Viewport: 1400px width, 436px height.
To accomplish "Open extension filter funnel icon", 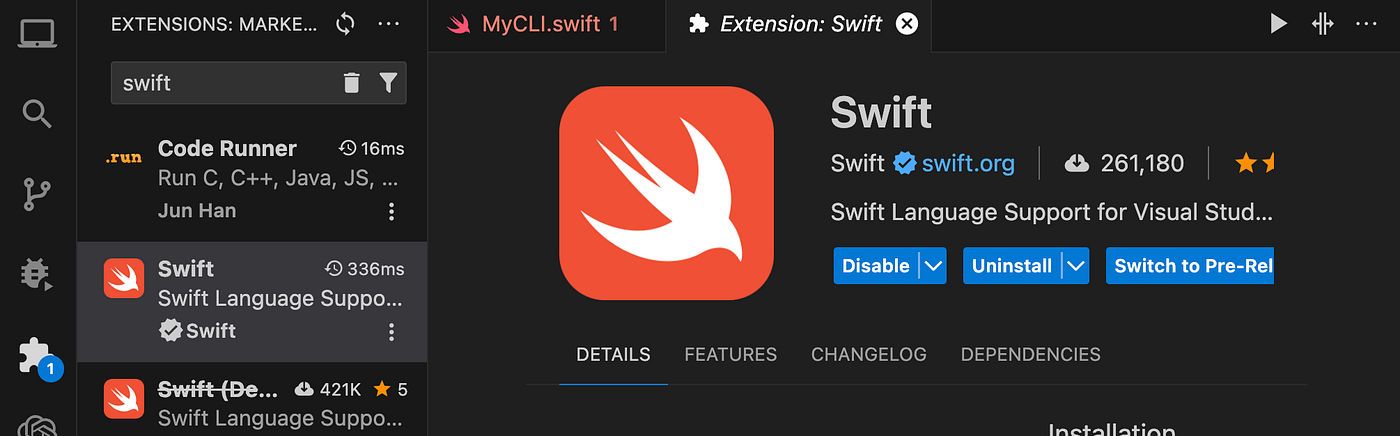I will [388, 83].
